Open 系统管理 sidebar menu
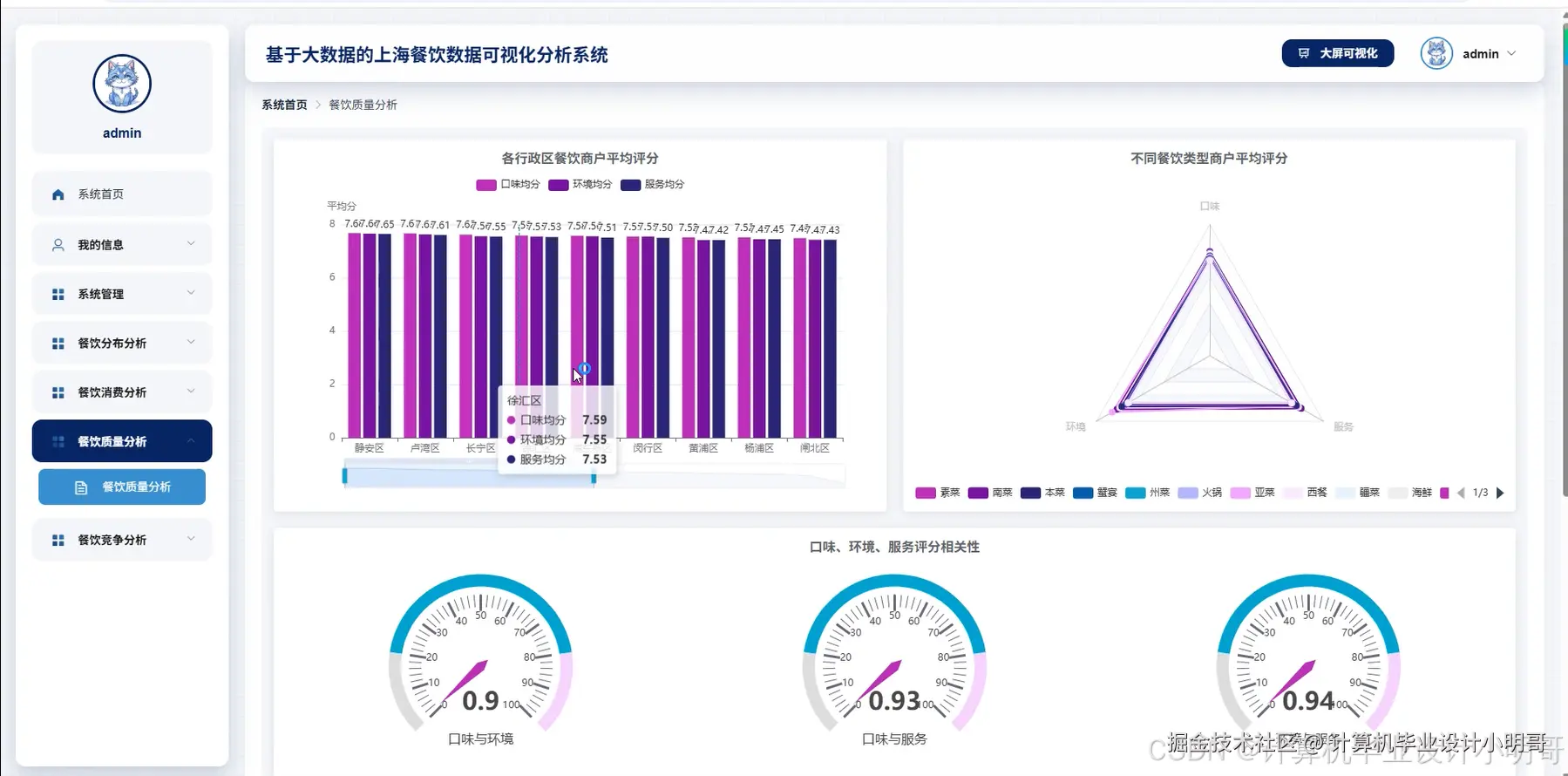 [x=122, y=295]
